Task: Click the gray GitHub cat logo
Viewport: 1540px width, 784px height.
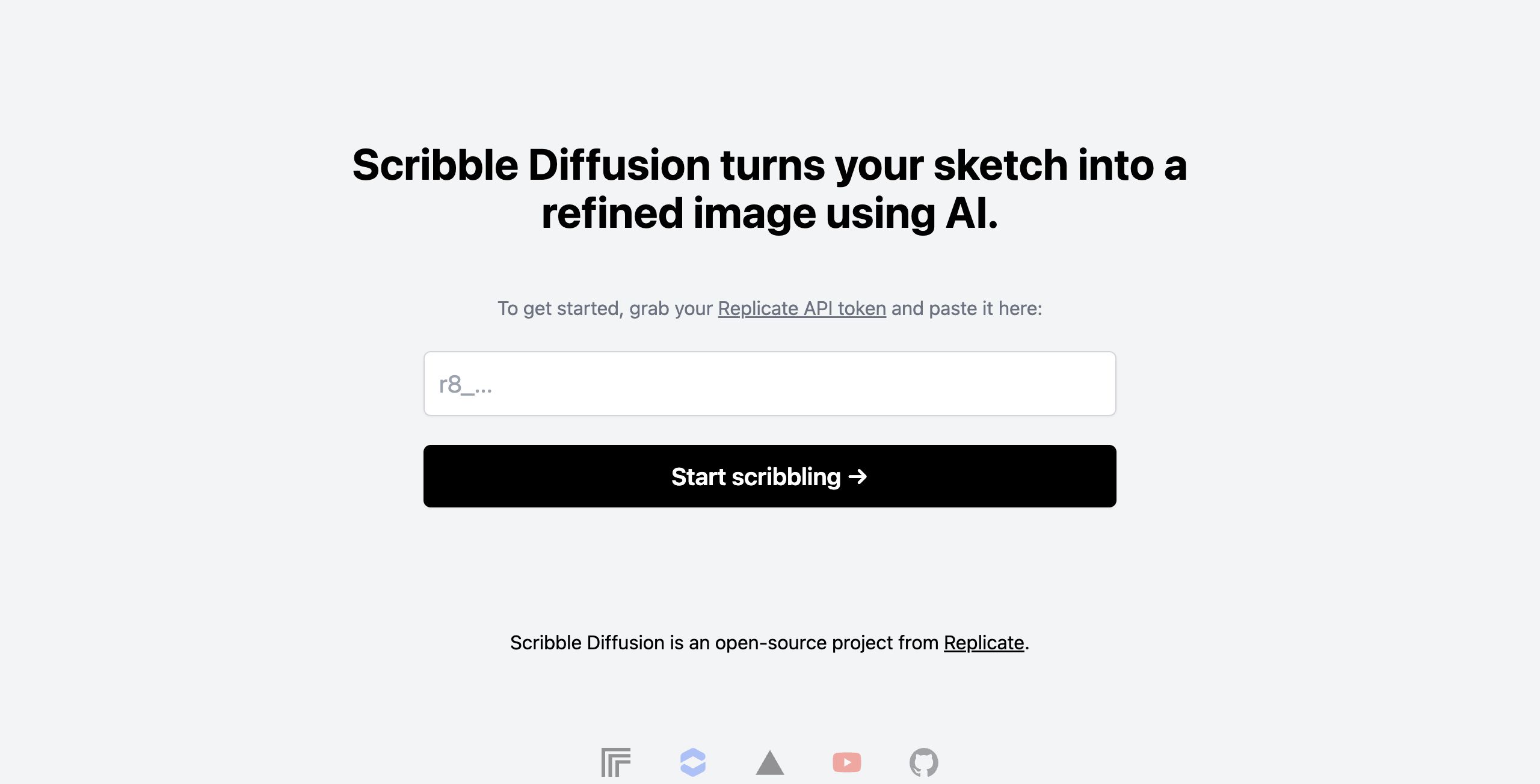Action: [923, 762]
